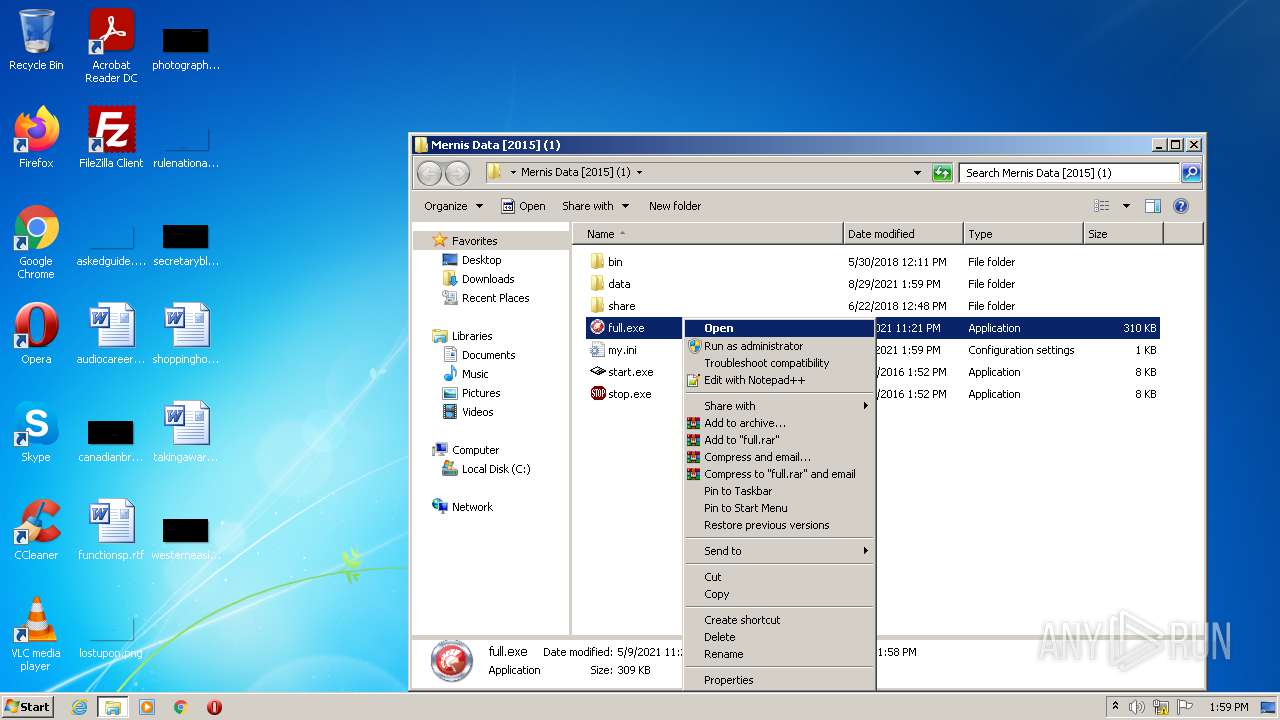The width and height of the screenshot is (1280, 720).
Task: Choose Run as administrator
Action: (x=779, y=346)
